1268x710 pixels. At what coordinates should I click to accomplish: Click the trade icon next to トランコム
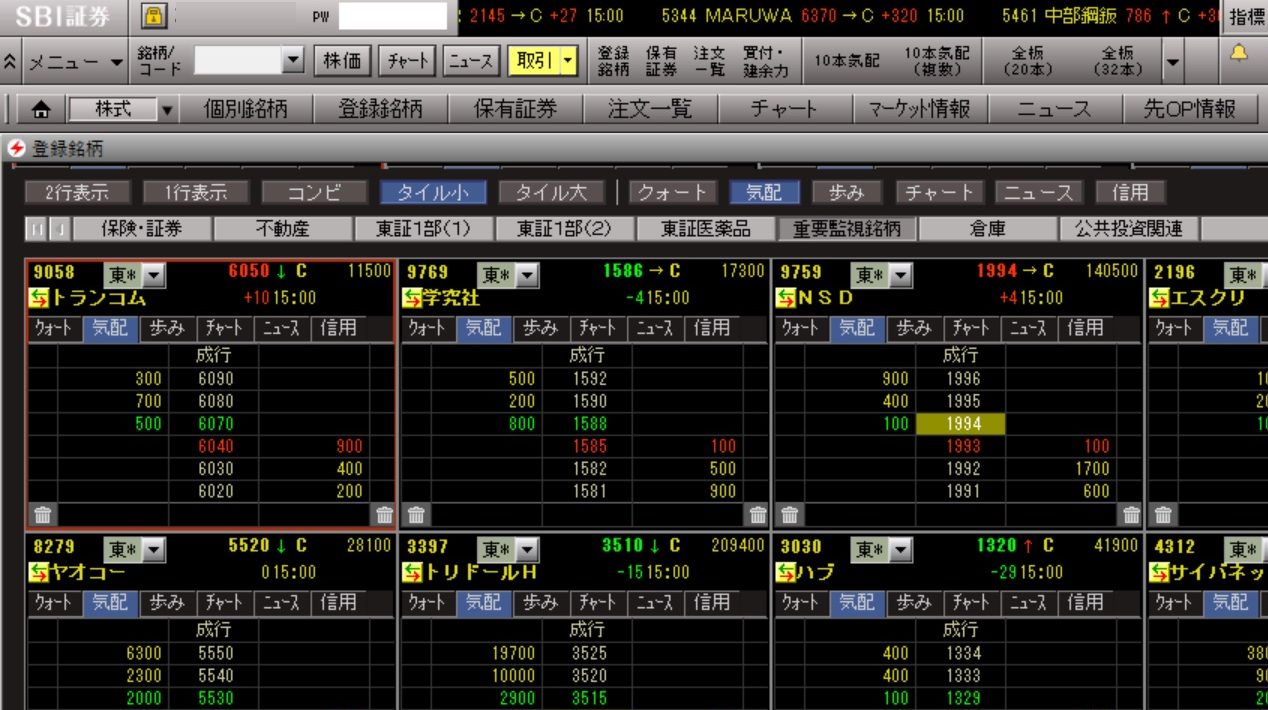[40, 298]
